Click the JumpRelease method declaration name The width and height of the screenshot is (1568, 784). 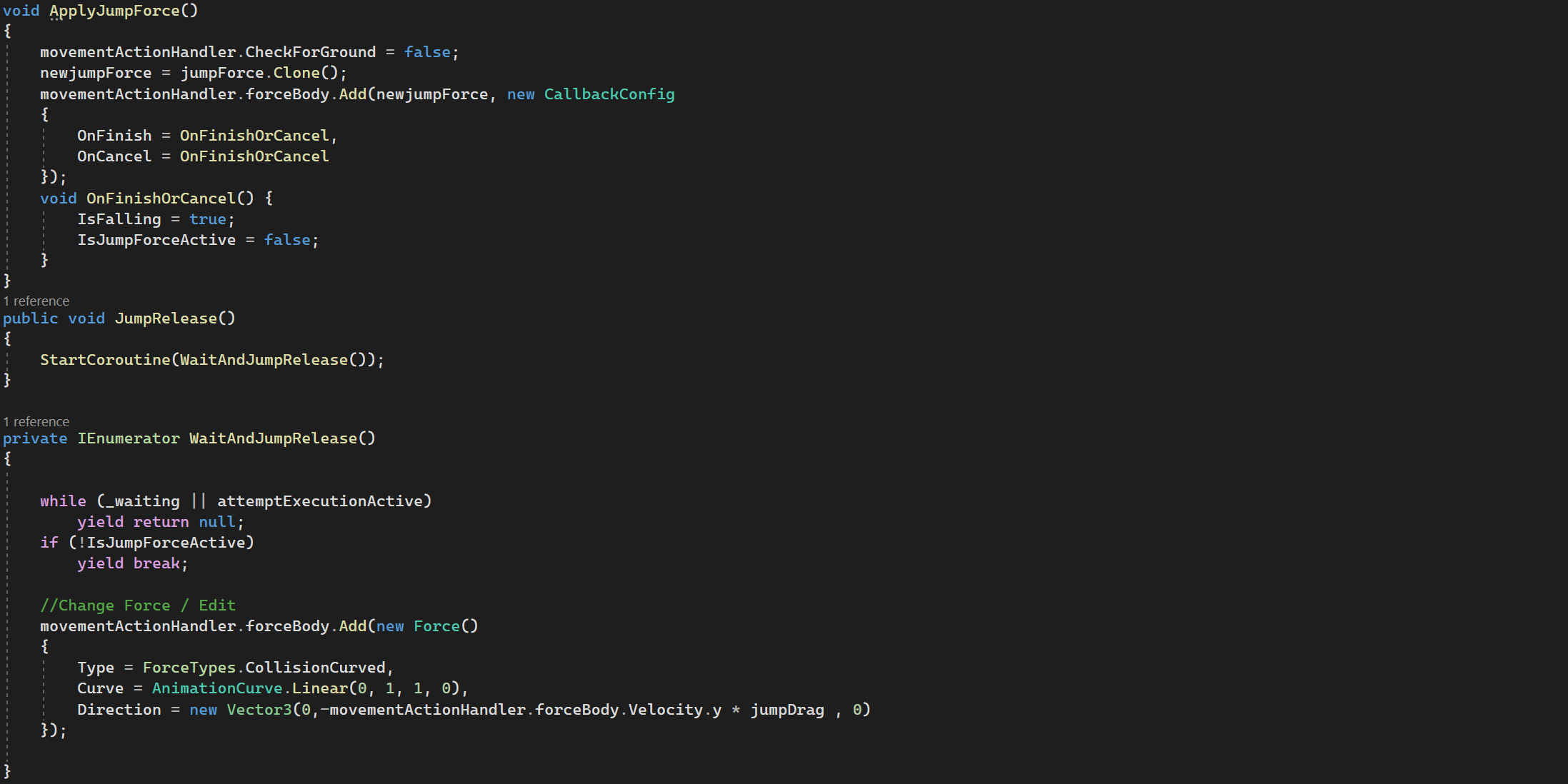click(x=166, y=318)
